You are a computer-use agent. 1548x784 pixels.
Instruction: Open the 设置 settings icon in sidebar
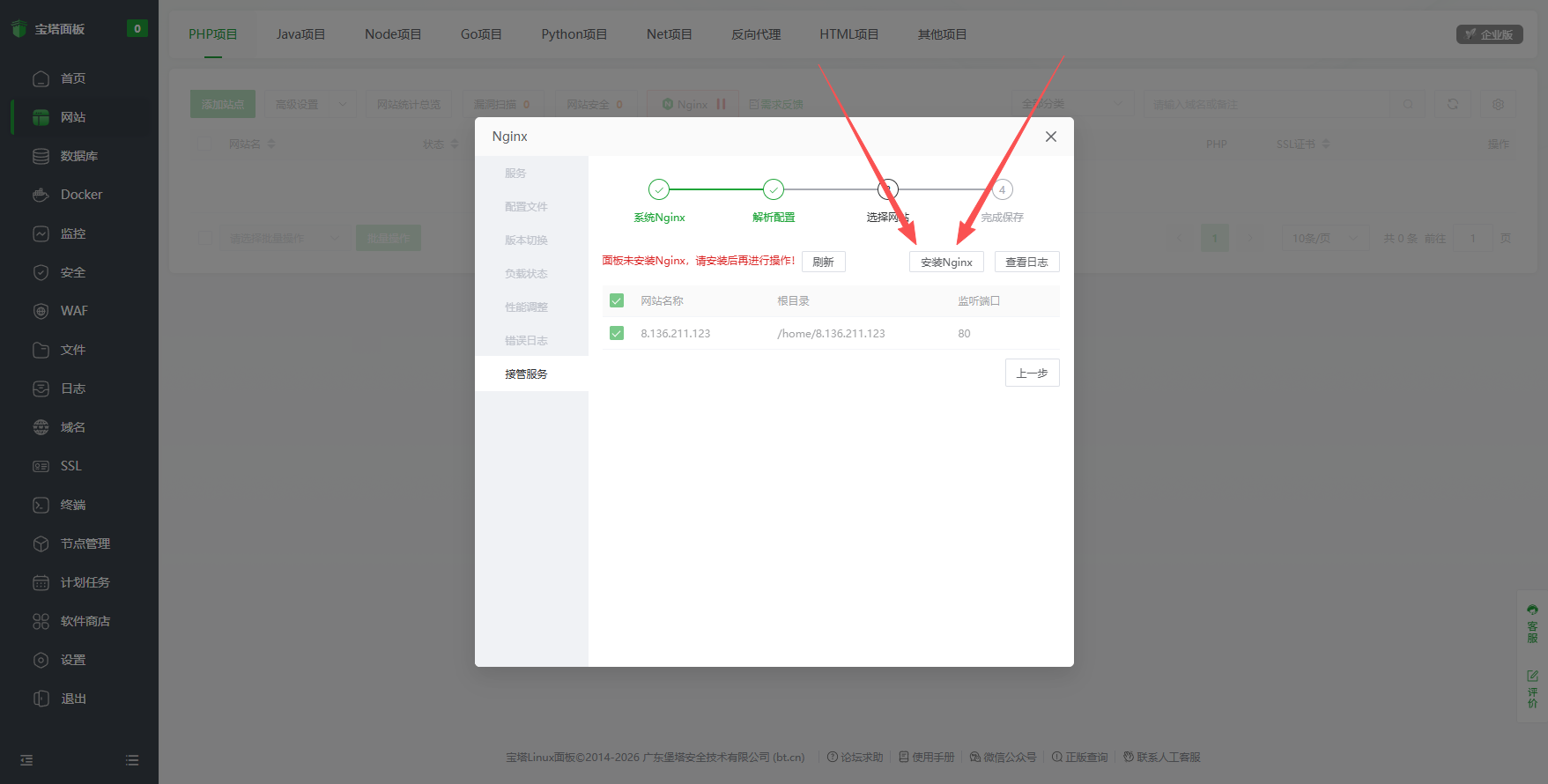[x=41, y=660]
